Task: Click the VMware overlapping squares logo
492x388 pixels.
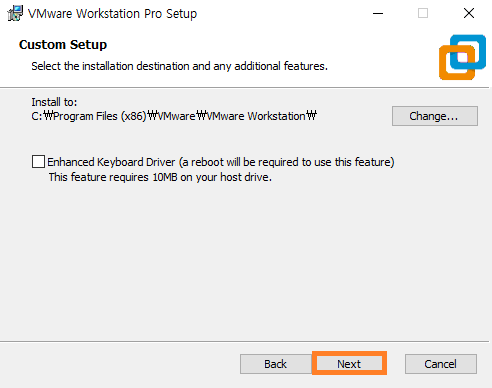Action: [462, 57]
